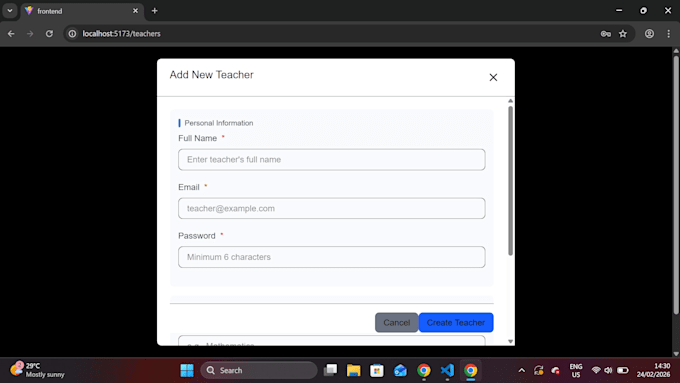The width and height of the screenshot is (680, 383).
Task: Click the Password input field
Action: coord(331,257)
